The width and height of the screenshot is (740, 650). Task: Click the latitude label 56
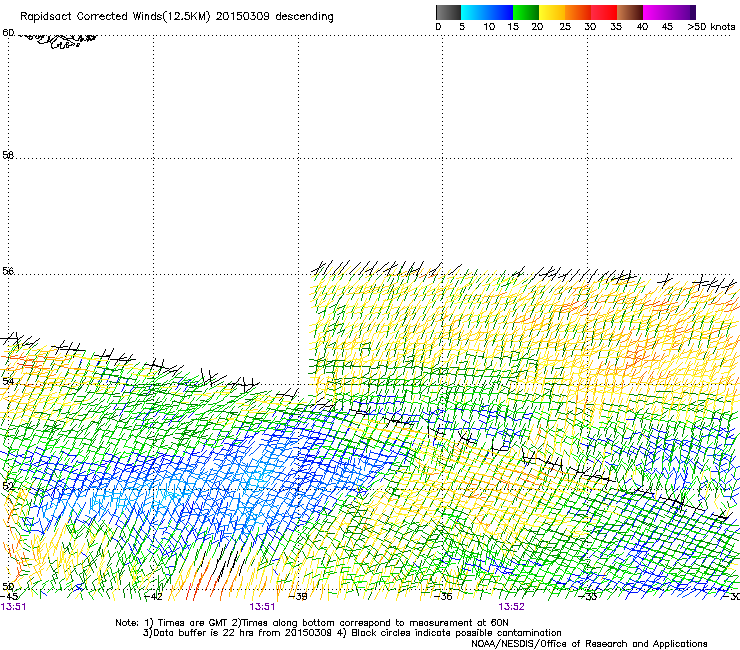coord(8,271)
